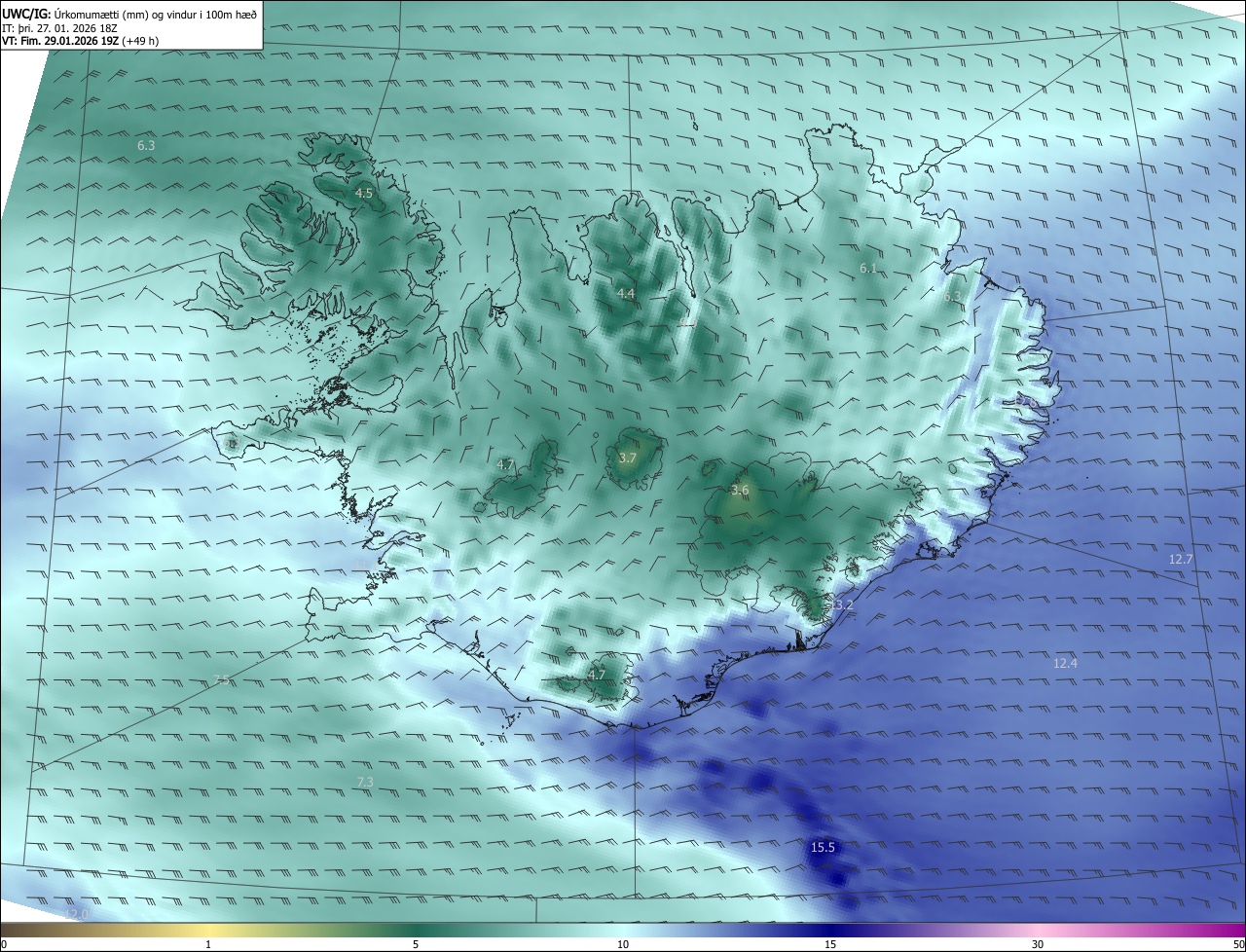The width and height of the screenshot is (1246, 952).
Task: Click the 7.5 value label southwest of Iceland
Action: click(221, 679)
